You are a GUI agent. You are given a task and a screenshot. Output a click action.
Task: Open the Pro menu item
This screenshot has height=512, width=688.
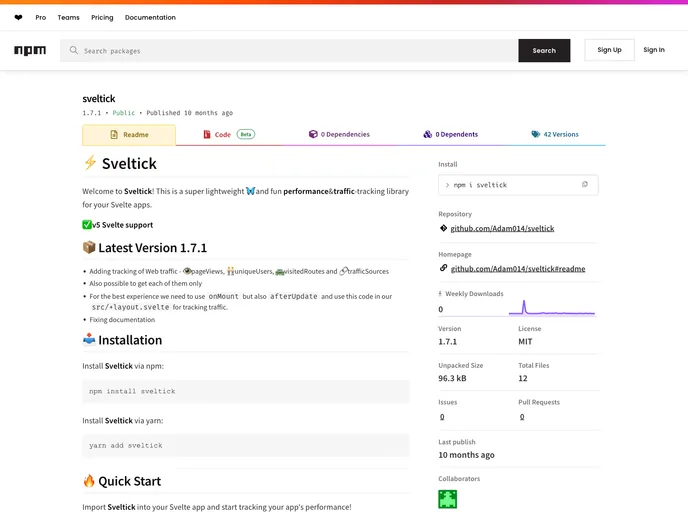click(40, 18)
